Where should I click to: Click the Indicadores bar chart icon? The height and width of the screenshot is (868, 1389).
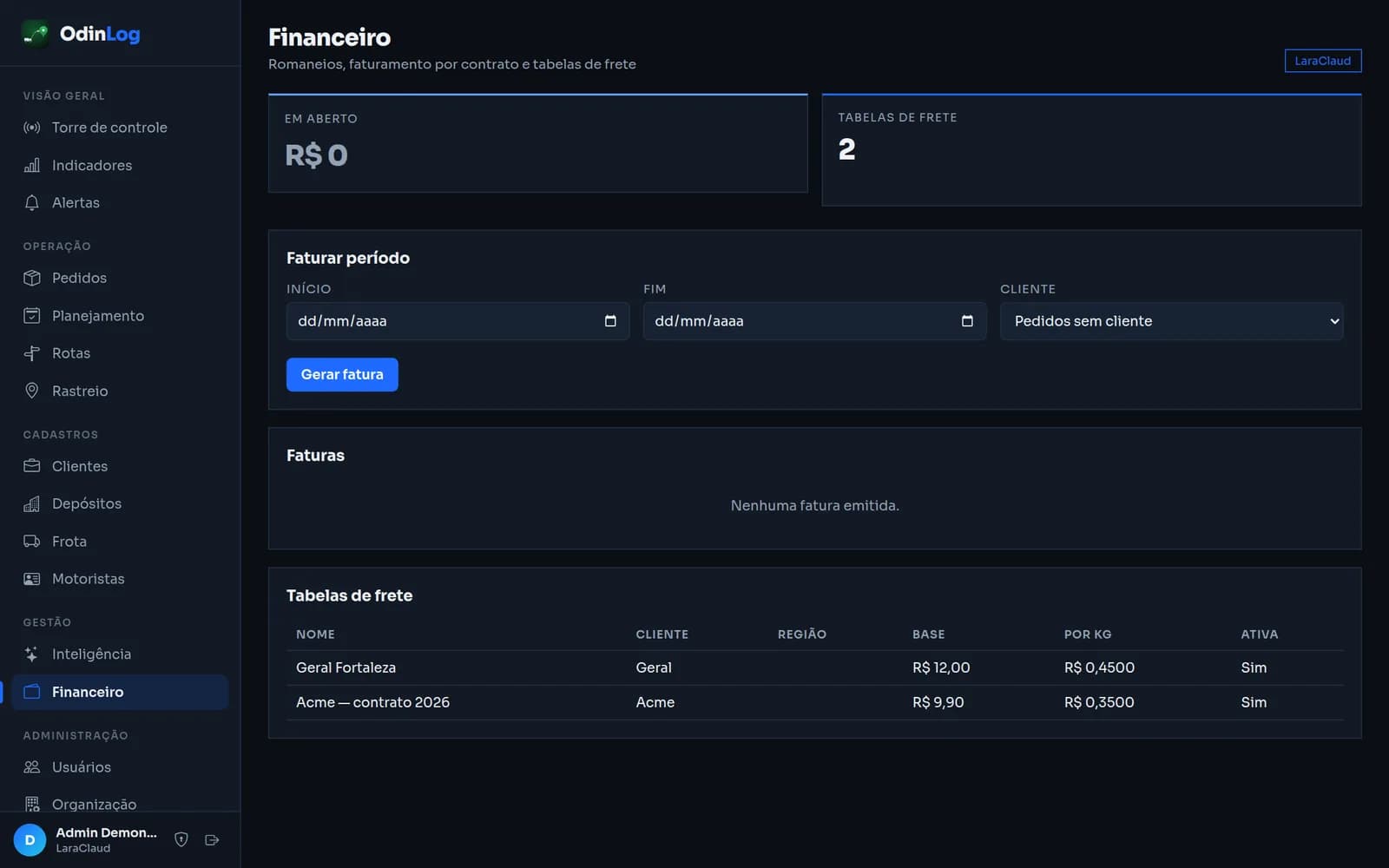click(x=32, y=165)
